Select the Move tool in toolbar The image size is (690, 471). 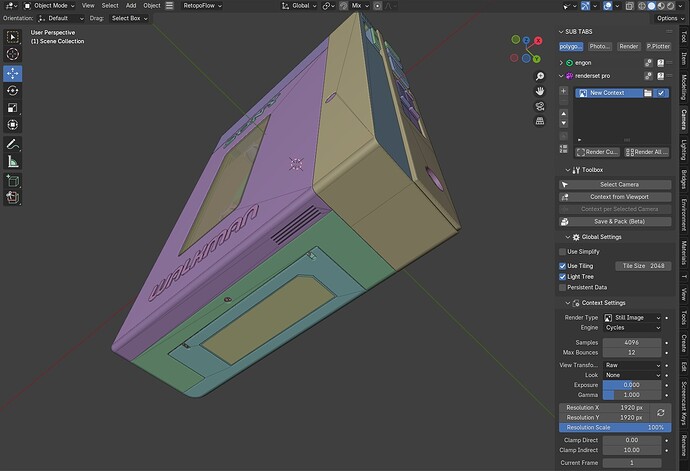pyautogui.click(x=12, y=73)
